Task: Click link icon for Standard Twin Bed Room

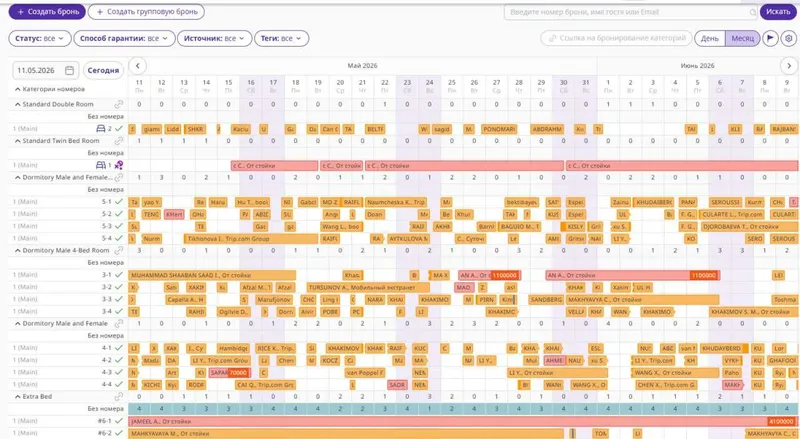Action: 119,141
